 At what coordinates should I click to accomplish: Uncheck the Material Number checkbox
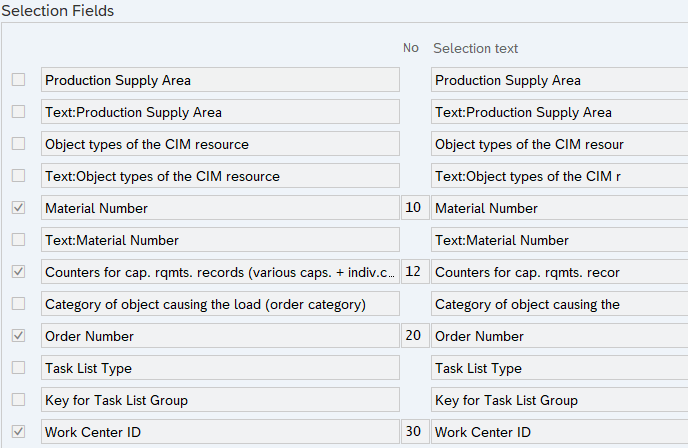click(18, 208)
